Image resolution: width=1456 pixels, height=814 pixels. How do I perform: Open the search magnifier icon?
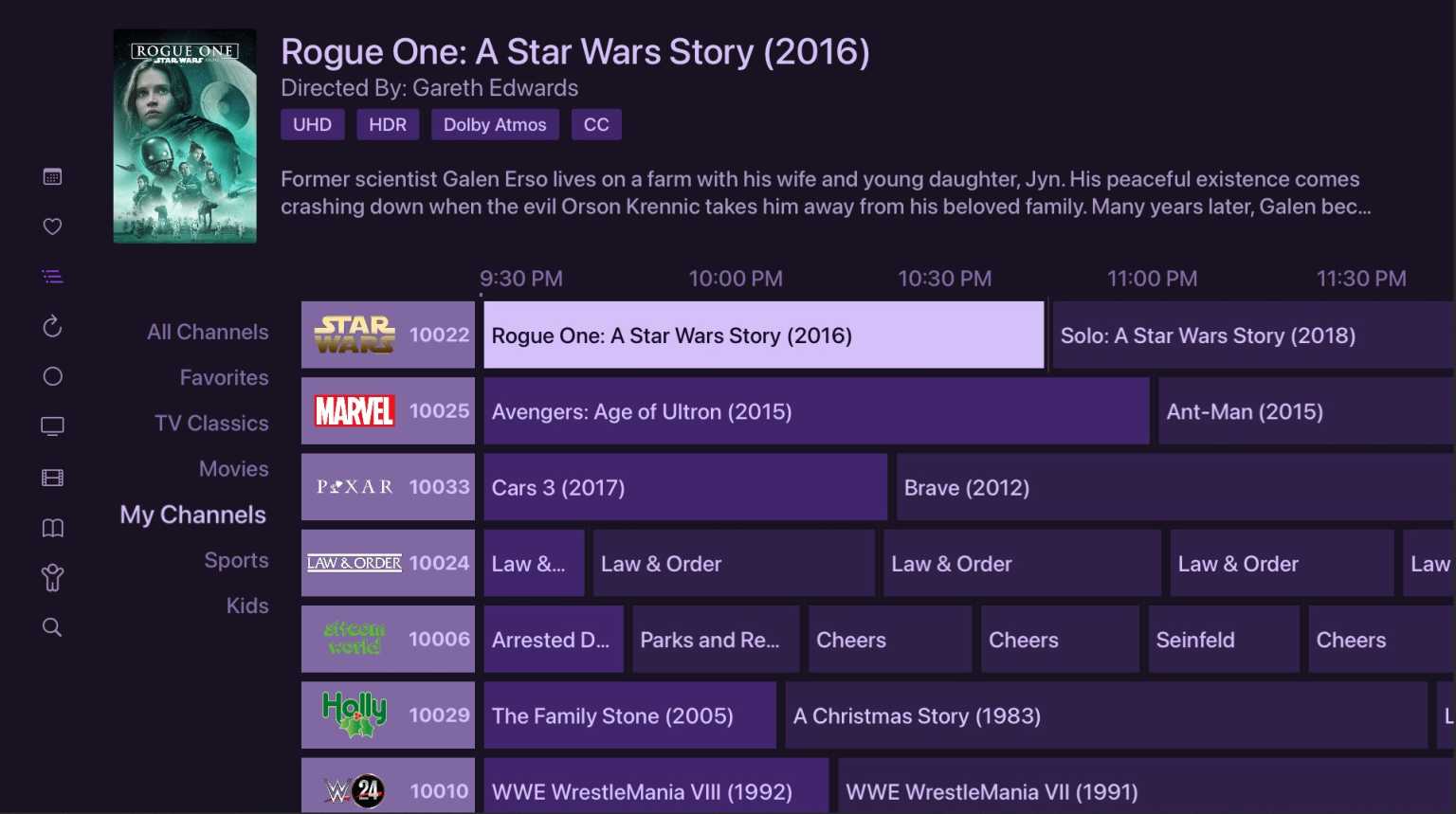click(52, 626)
